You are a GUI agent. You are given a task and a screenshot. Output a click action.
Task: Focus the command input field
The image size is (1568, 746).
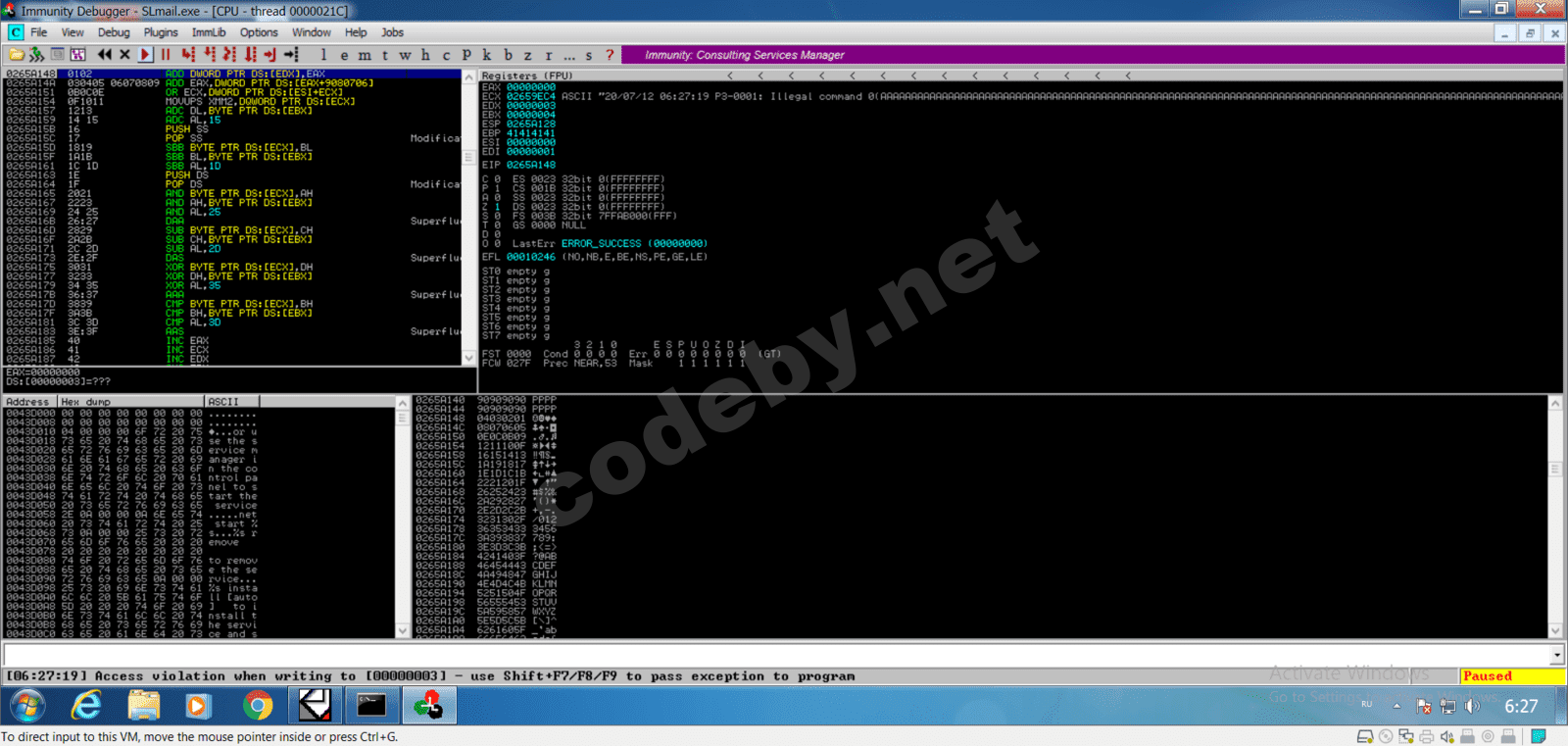776,655
